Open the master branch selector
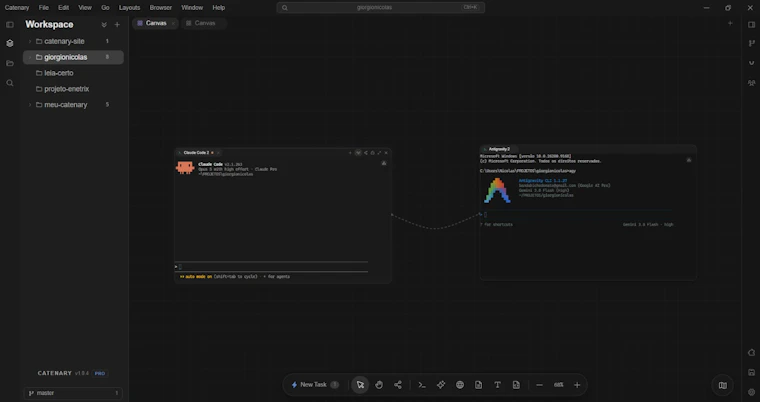Screen dimensions: 760x402 73,393
